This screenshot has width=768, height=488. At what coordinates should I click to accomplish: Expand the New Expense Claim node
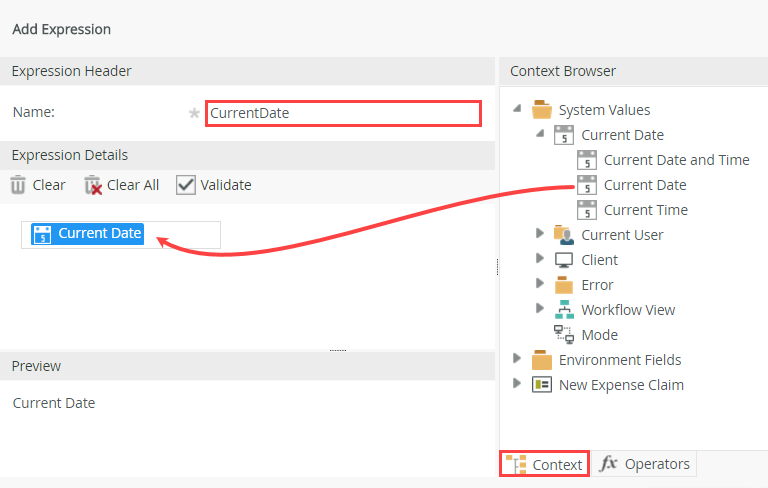pos(517,384)
